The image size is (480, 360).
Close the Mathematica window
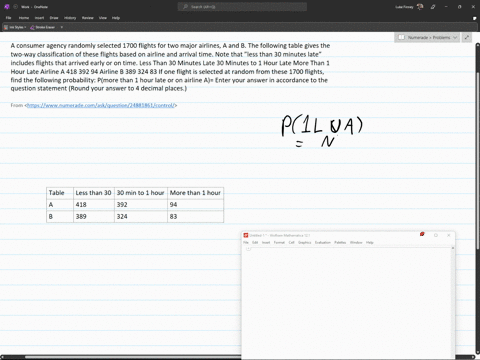point(449,235)
